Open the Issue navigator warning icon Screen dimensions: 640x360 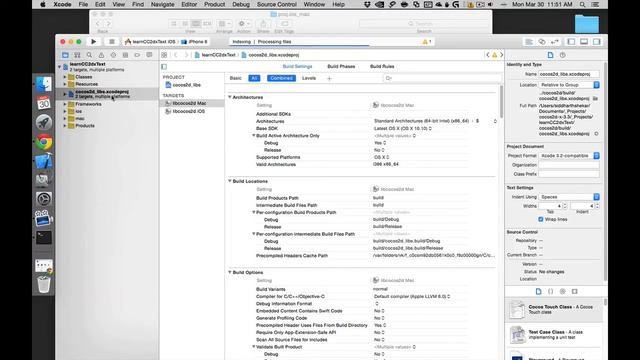pos(101,55)
